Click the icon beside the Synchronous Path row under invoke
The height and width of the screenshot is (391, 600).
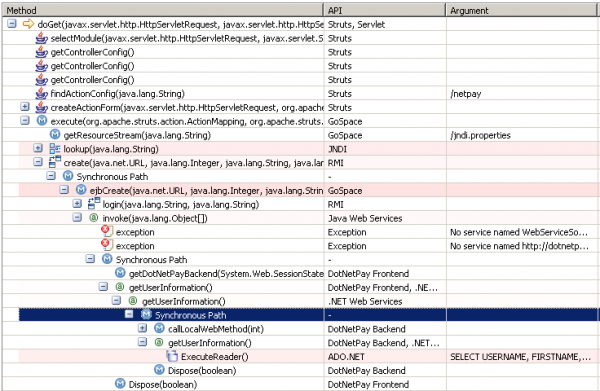107,259
